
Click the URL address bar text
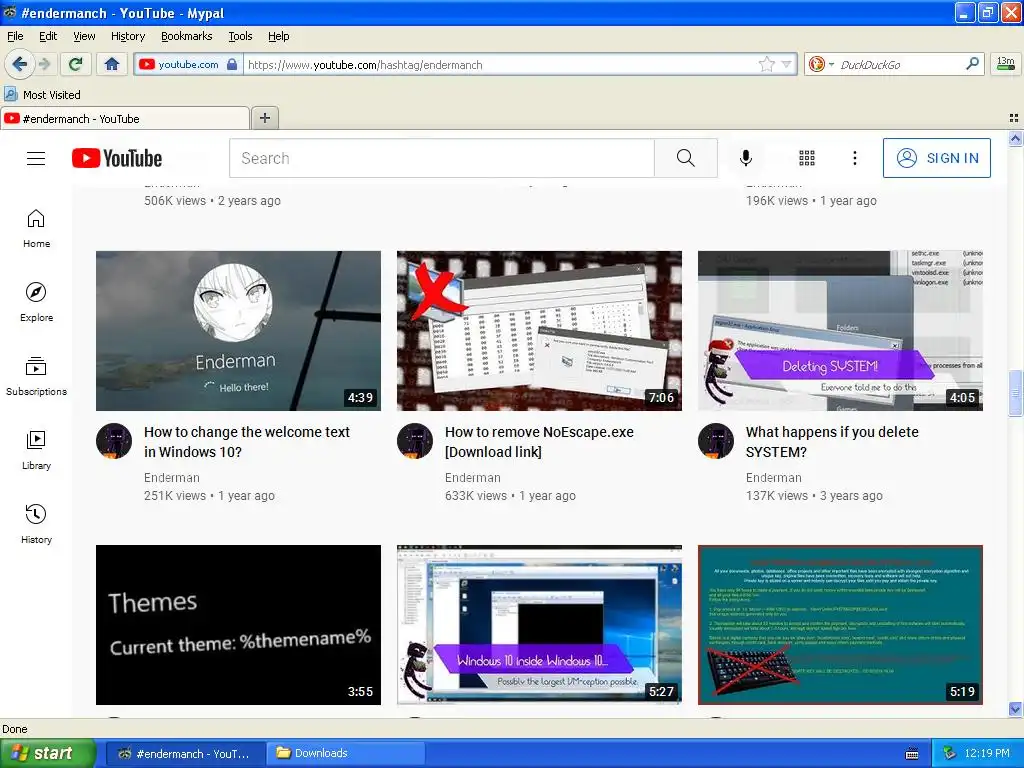365,65
